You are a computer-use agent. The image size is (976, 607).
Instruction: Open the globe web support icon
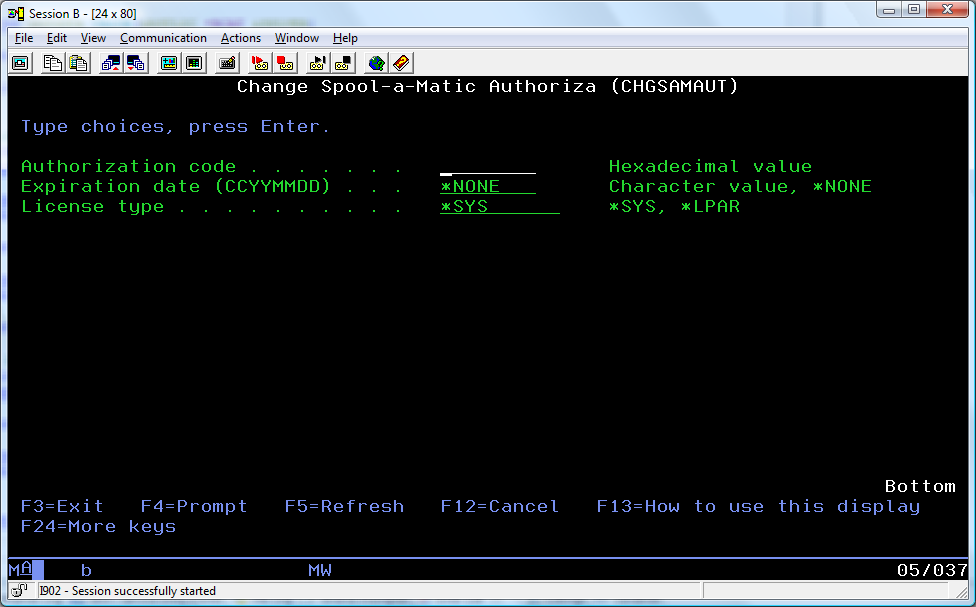pyautogui.click(x=376, y=63)
